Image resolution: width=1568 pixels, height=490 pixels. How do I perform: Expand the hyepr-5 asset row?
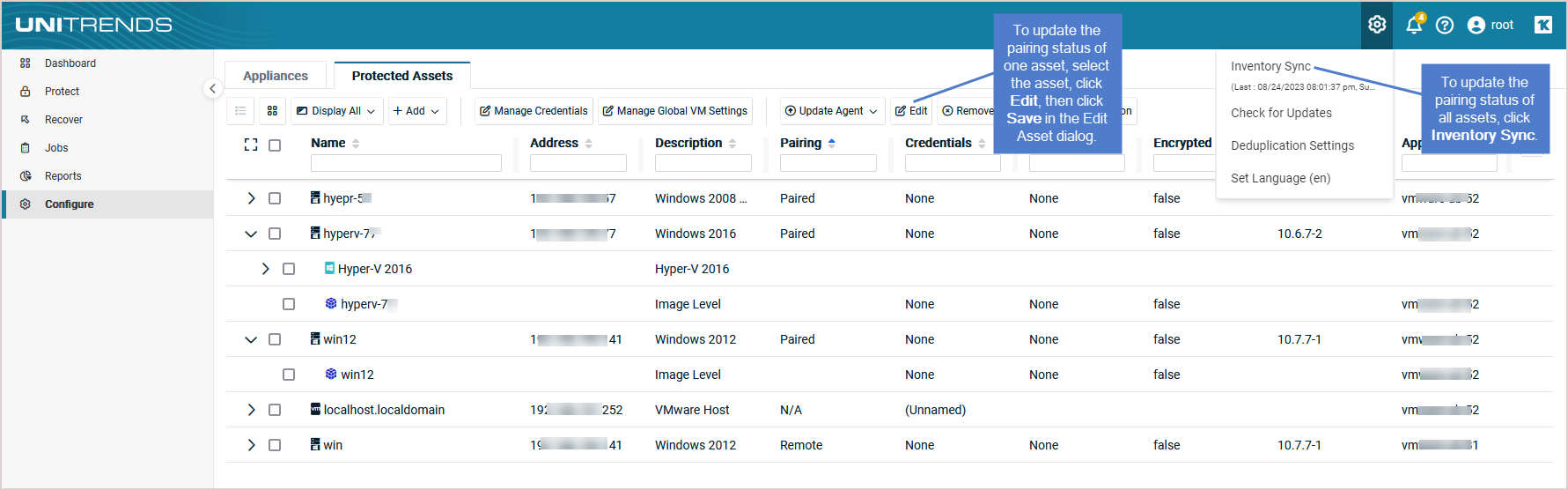[x=251, y=198]
